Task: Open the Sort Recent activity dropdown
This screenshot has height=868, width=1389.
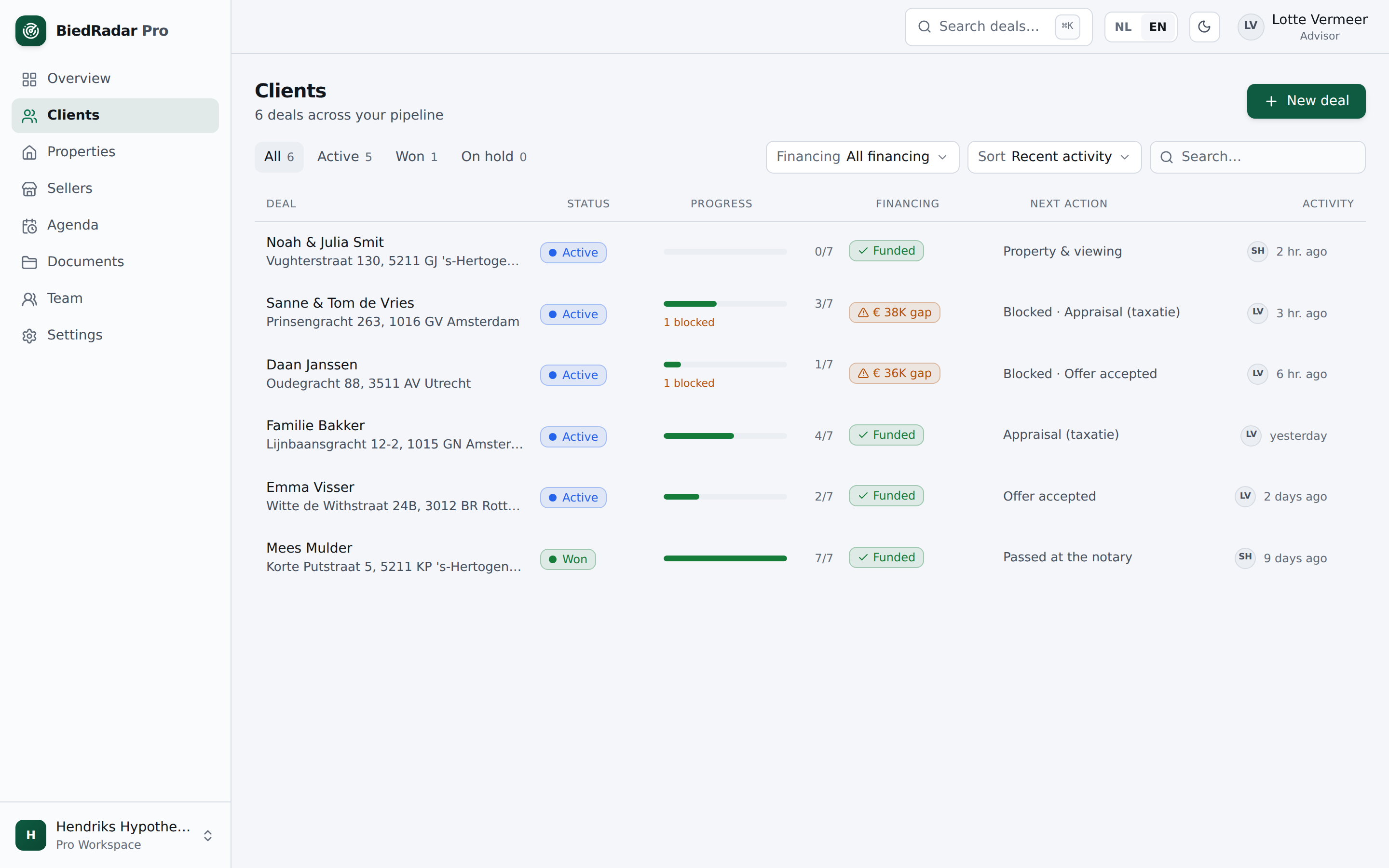Action: click(1054, 157)
